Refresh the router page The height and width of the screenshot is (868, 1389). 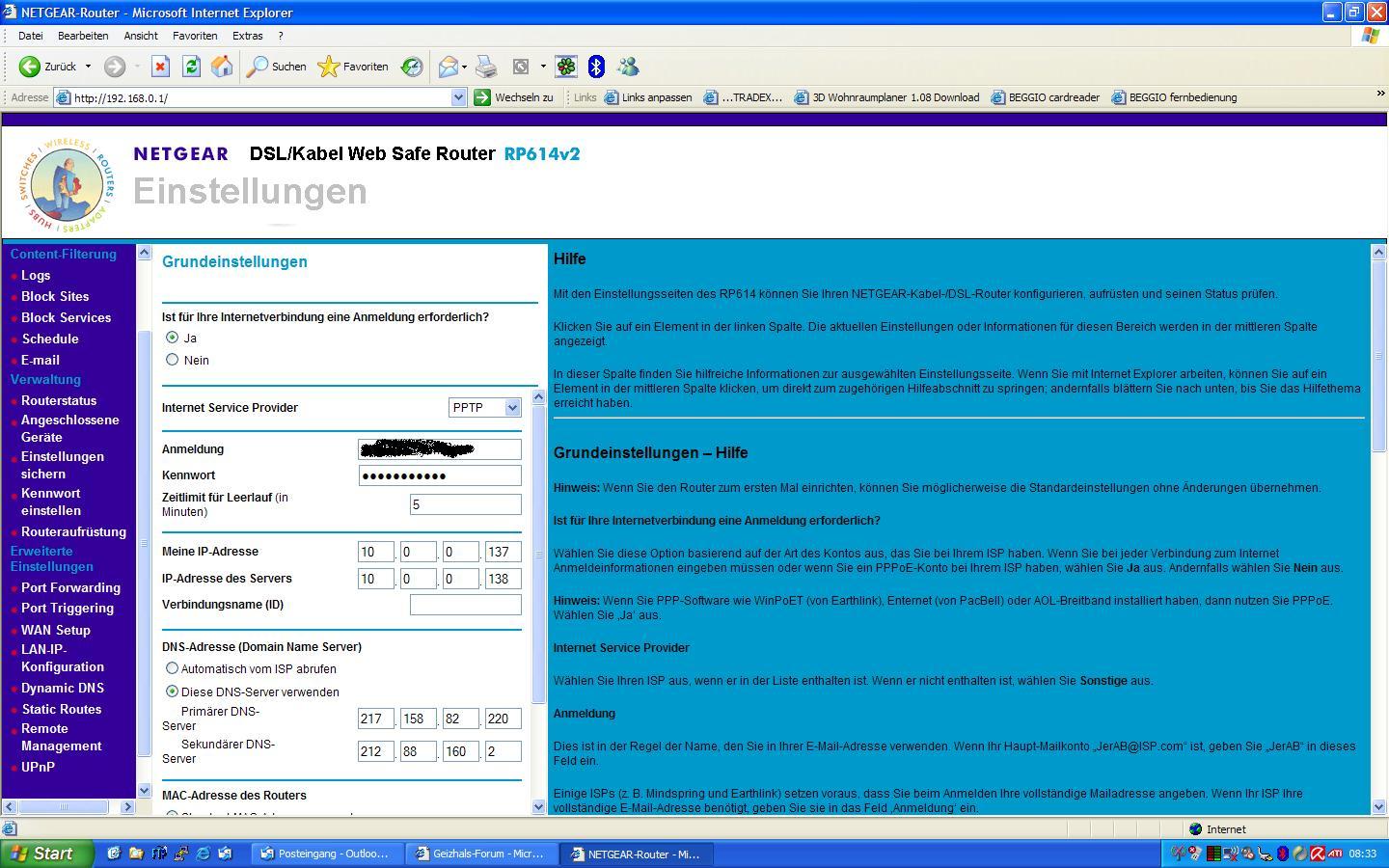191,67
